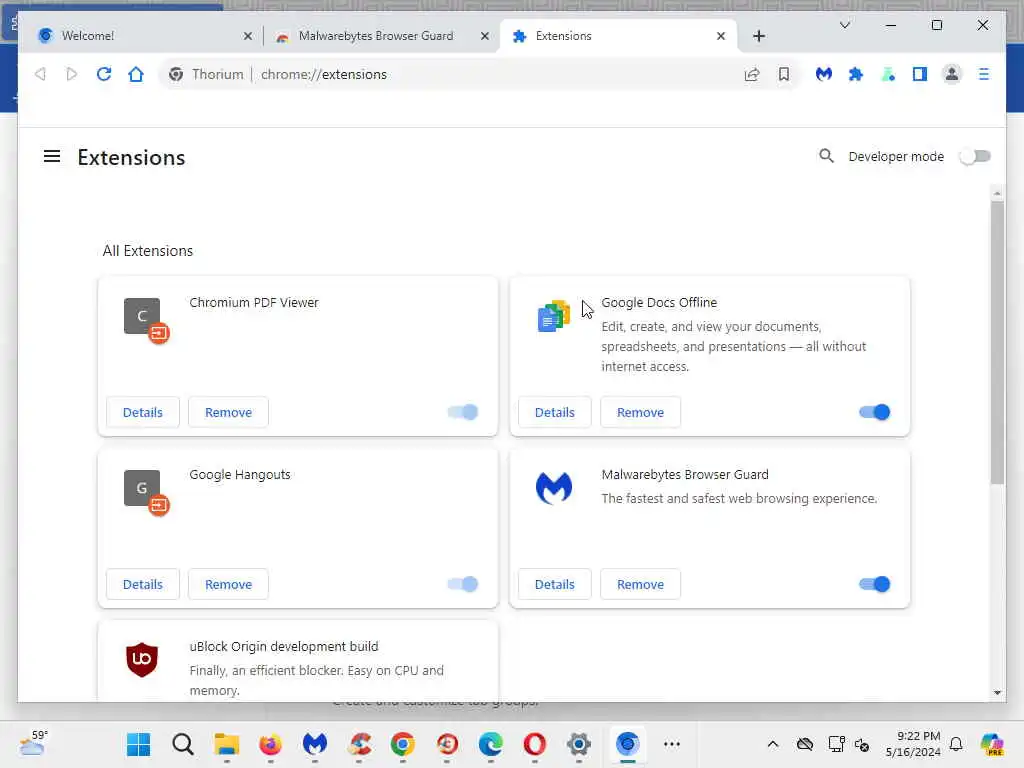Open Microsoft Edge from taskbar
The image size is (1024, 768).
point(490,744)
